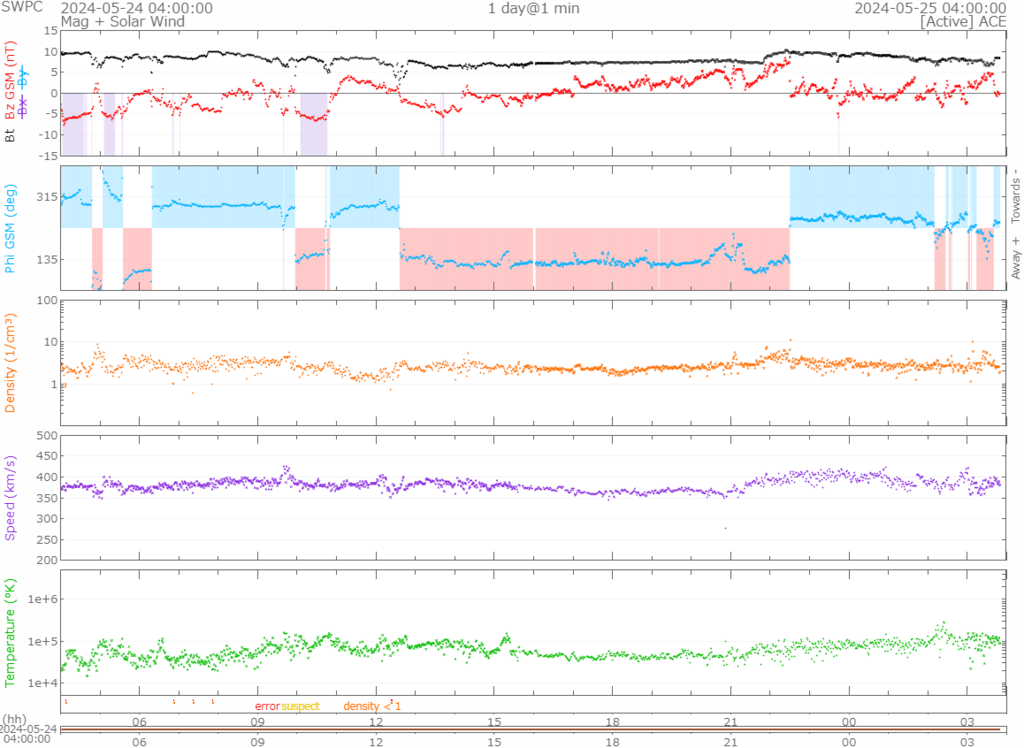Click the 'density < 1' legend label
Screen dimensions: 1024x748
click(x=372, y=706)
